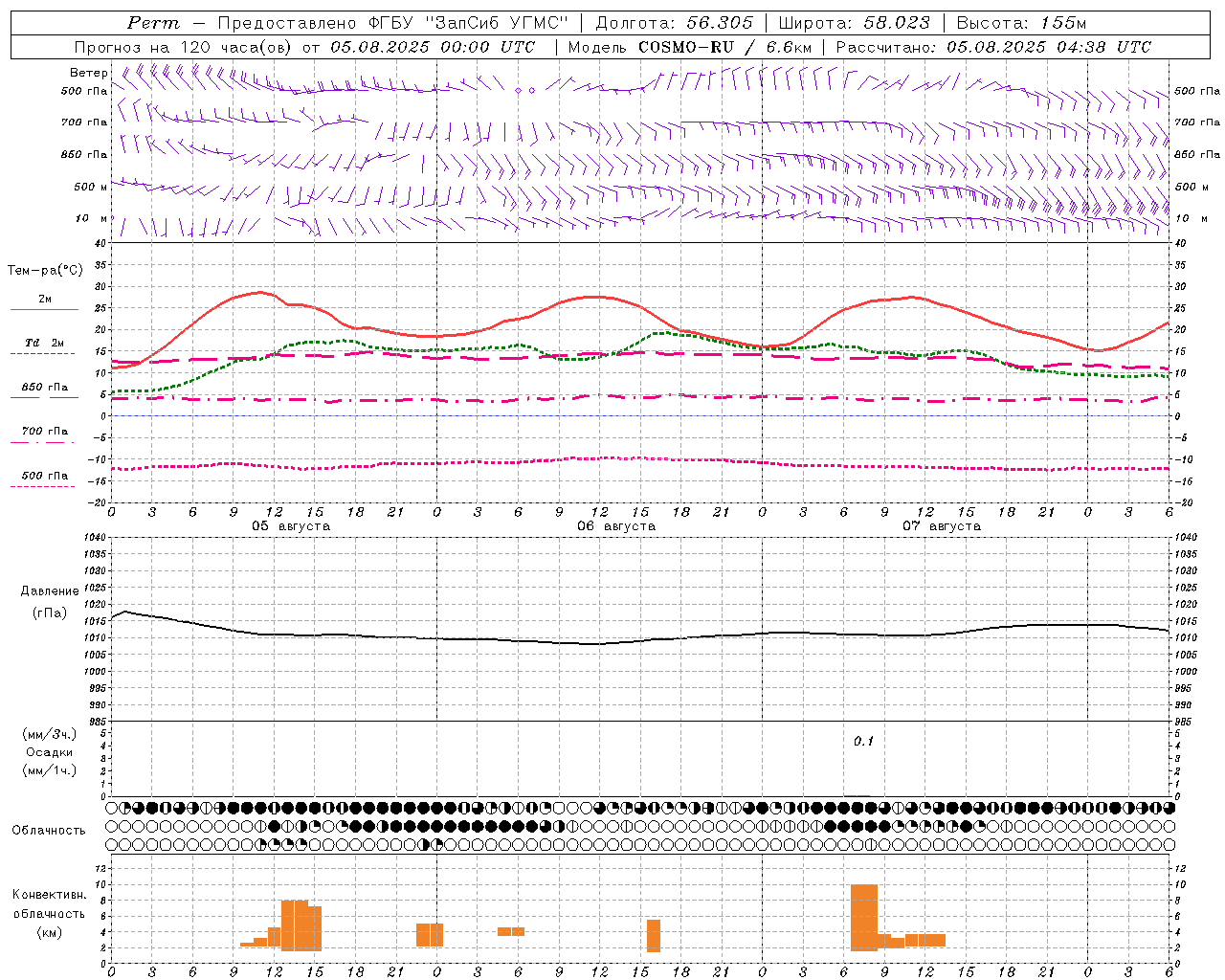Click the "07 августа" date label
Screen dimensions: 1225x980
pos(942,526)
